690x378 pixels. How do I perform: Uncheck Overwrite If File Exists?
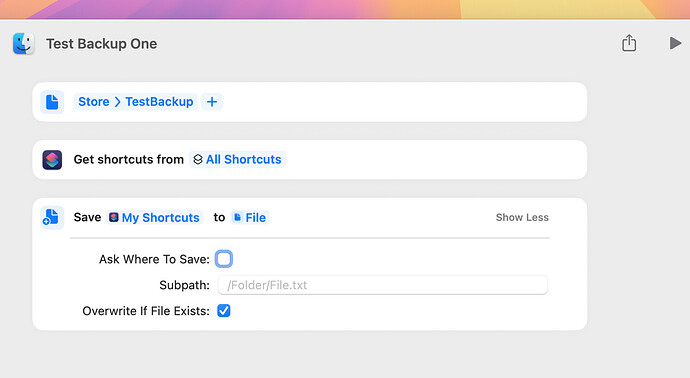224,311
